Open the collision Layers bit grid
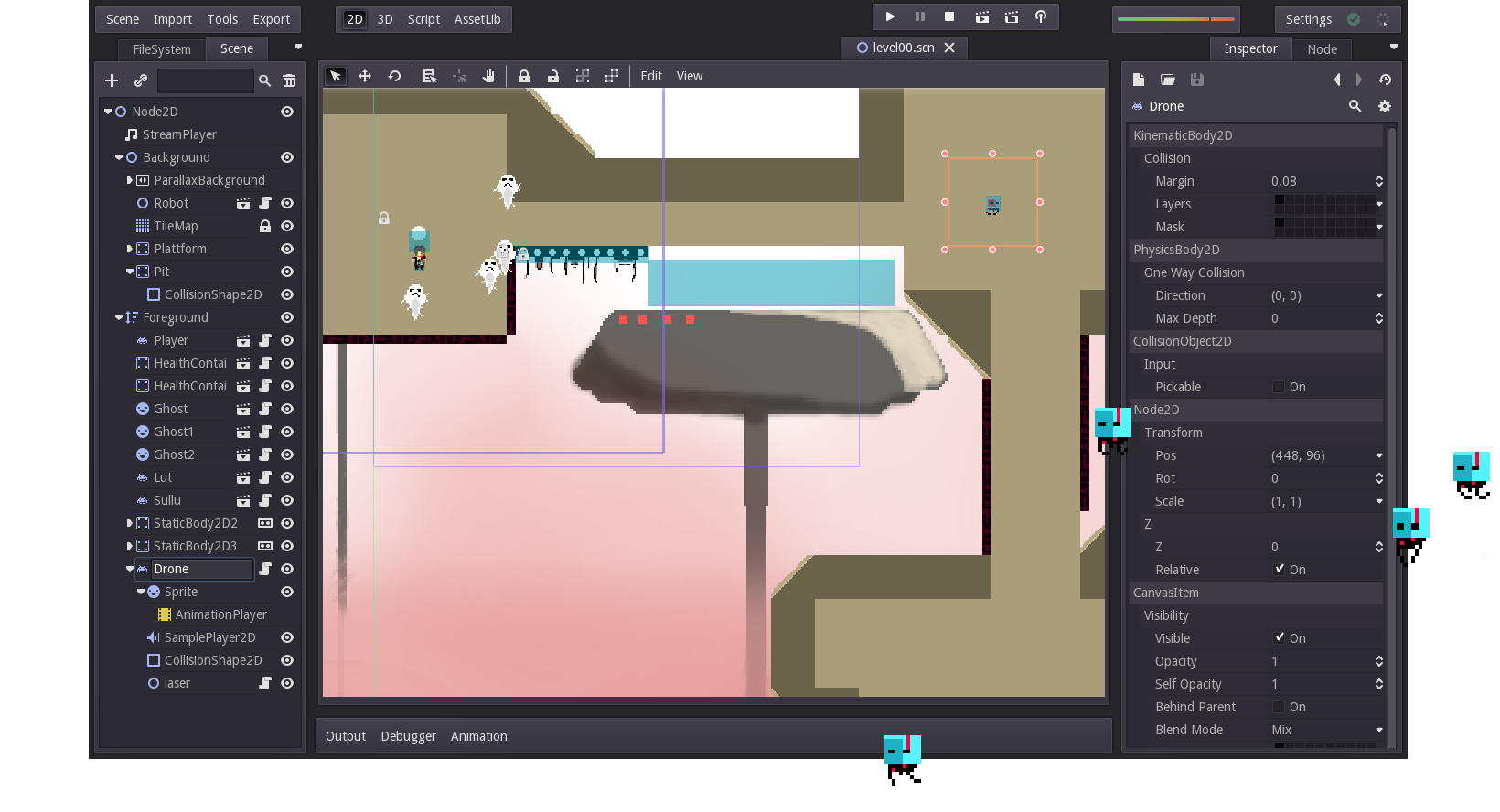This screenshot has height=812, width=1500. (1323, 204)
